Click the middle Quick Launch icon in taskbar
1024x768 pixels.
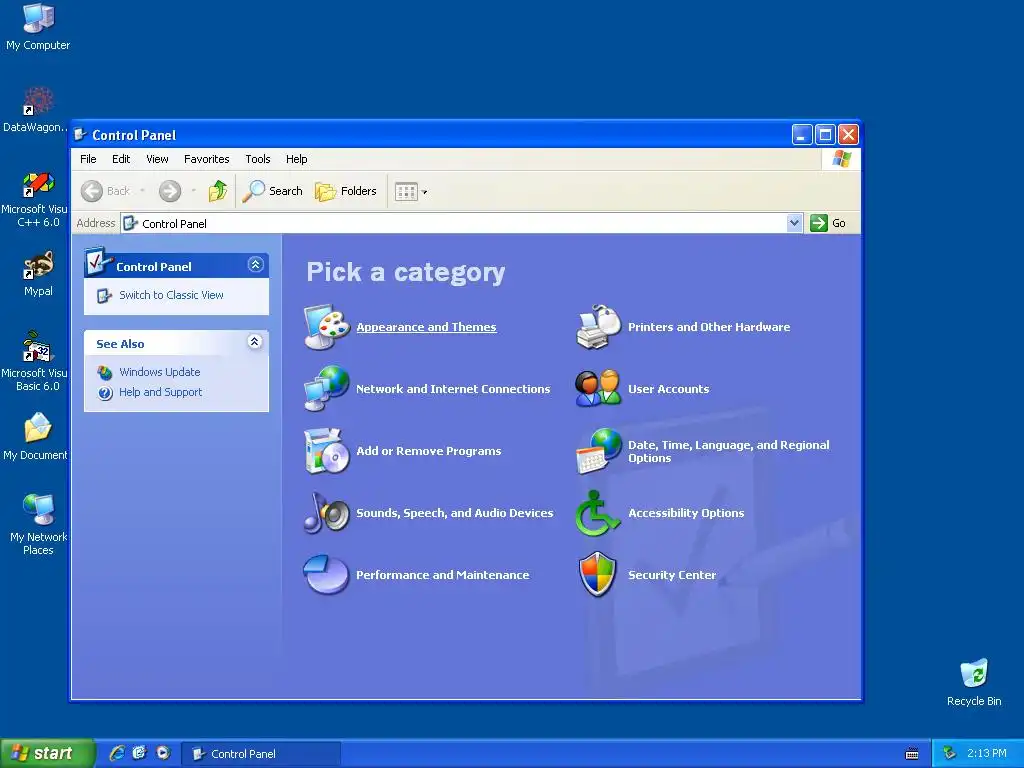[140, 753]
